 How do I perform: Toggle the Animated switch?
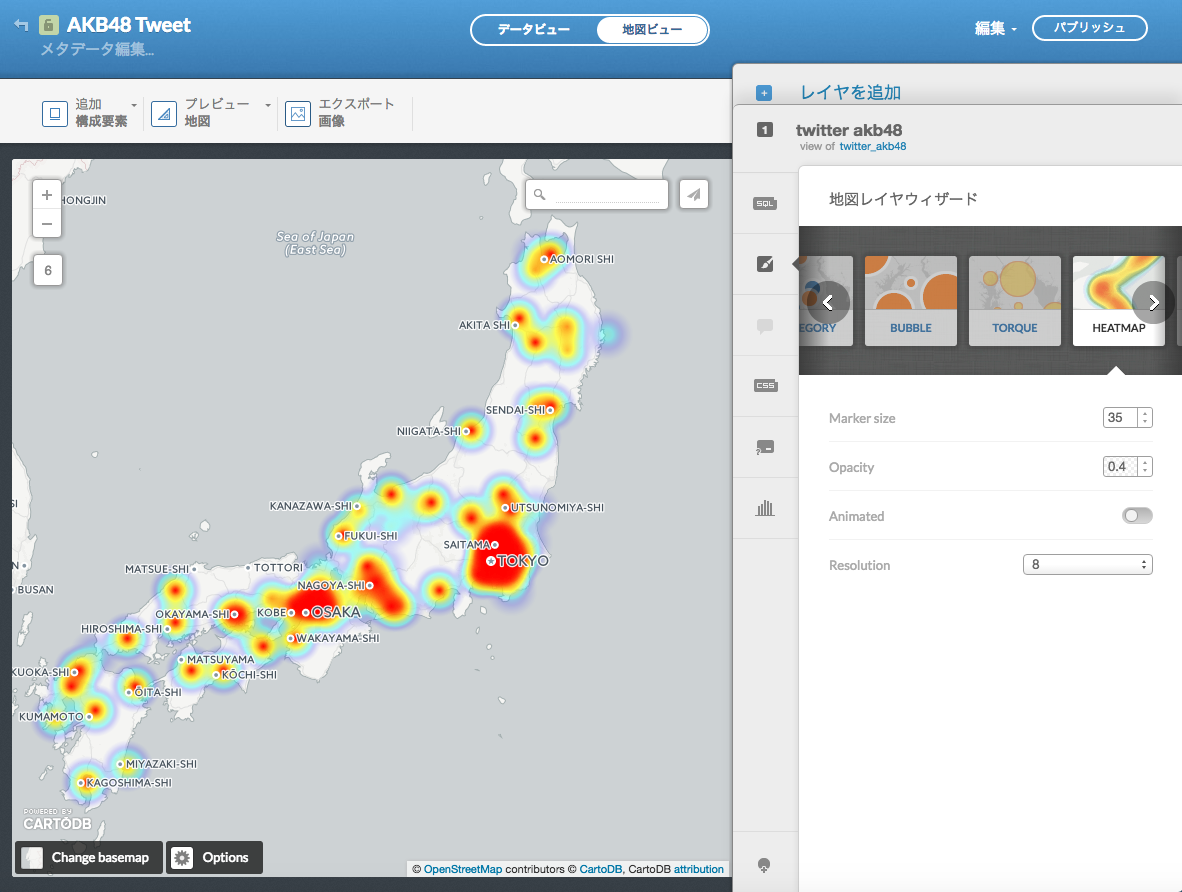1137,516
